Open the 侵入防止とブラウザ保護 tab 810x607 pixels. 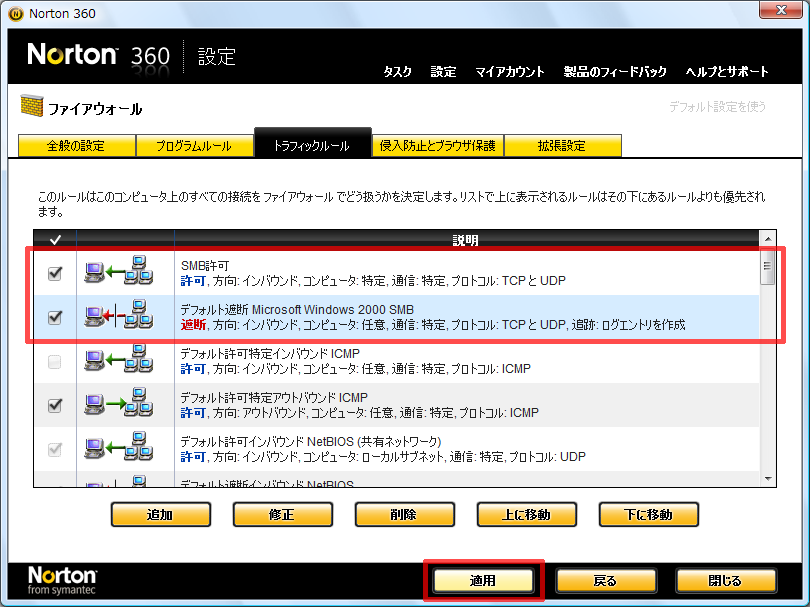(x=437, y=146)
